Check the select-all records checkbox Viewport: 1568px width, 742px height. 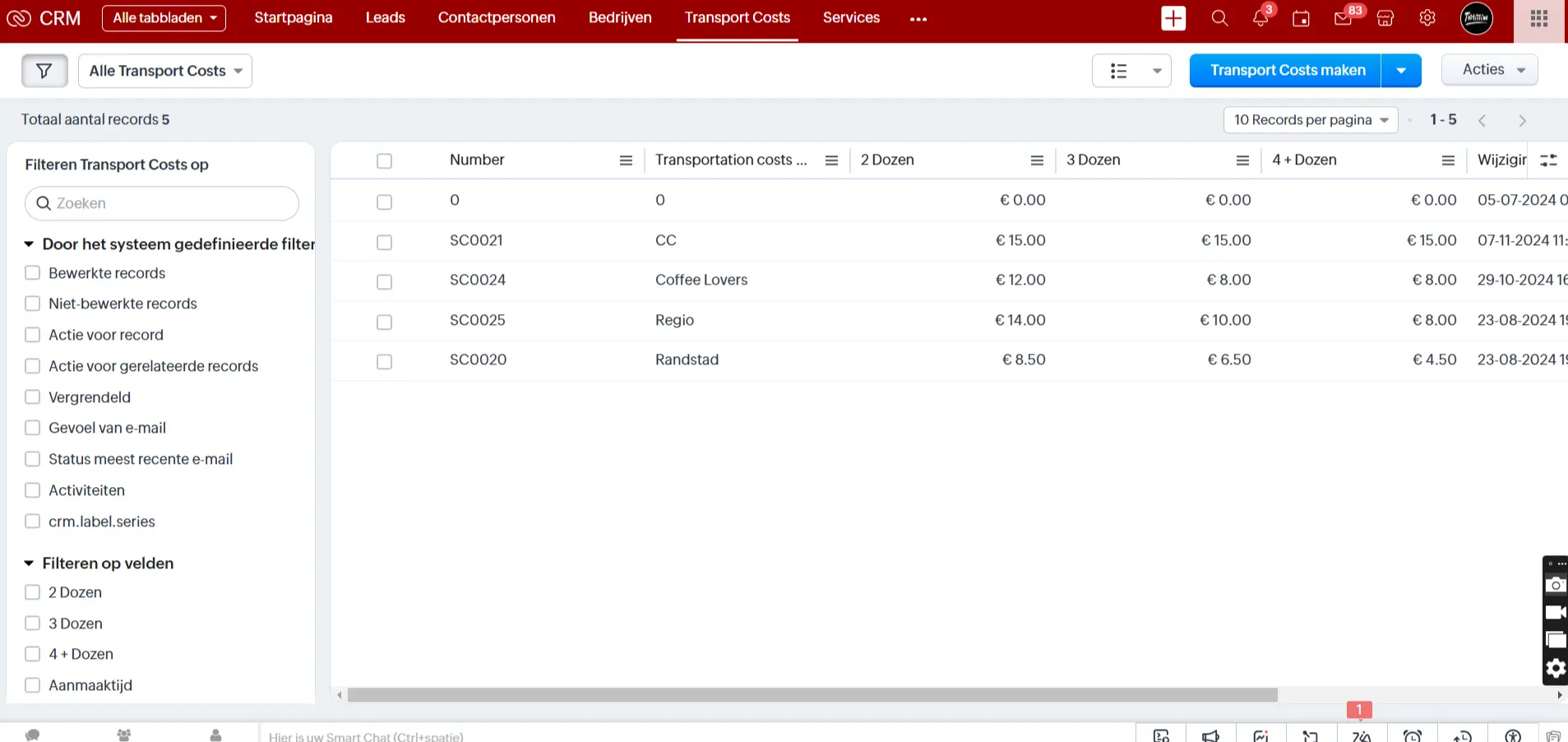pos(384,160)
